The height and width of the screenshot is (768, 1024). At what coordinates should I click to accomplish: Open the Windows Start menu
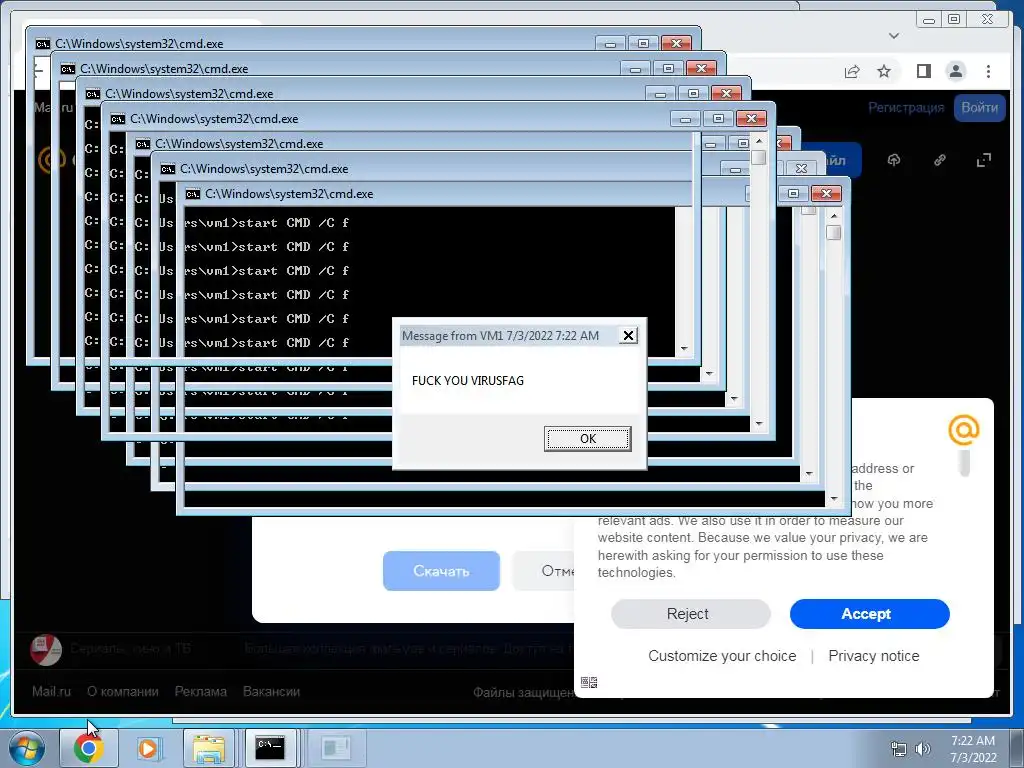tap(26, 748)
